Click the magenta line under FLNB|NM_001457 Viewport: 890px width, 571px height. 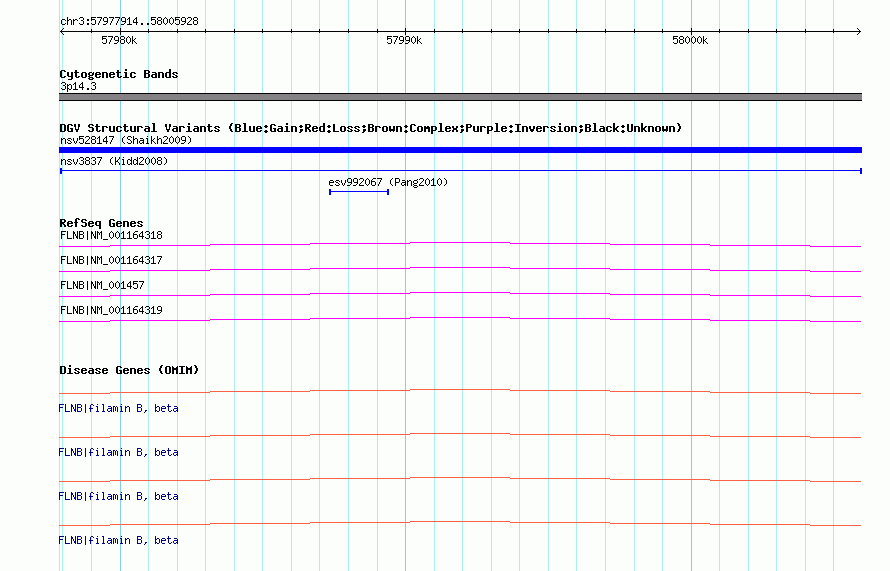click(x=460, y=294)
